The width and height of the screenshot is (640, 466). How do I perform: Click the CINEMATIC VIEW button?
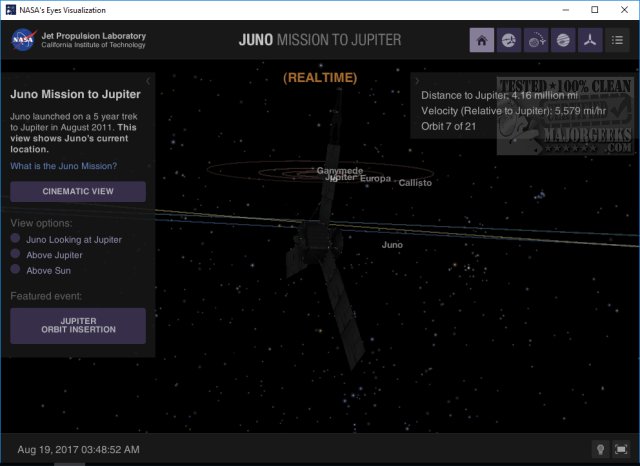(x=78, y=191)
